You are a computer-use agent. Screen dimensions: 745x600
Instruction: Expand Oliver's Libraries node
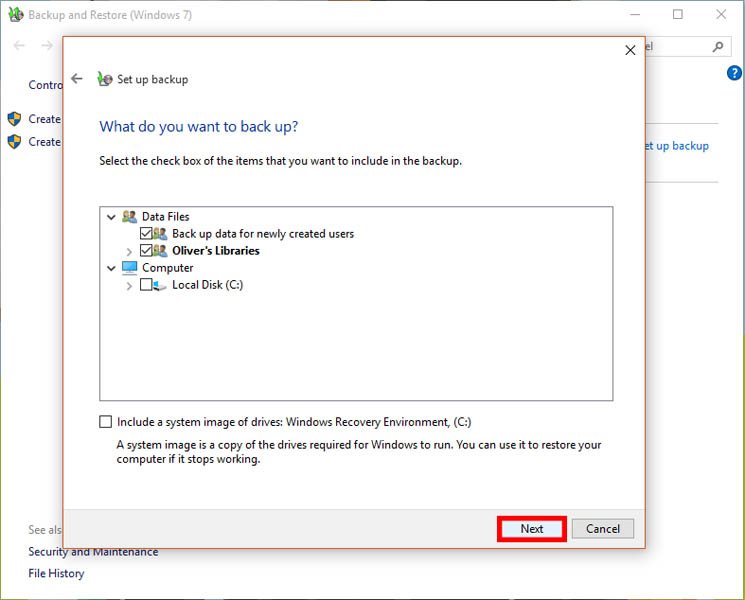click(x=129, y=251)
